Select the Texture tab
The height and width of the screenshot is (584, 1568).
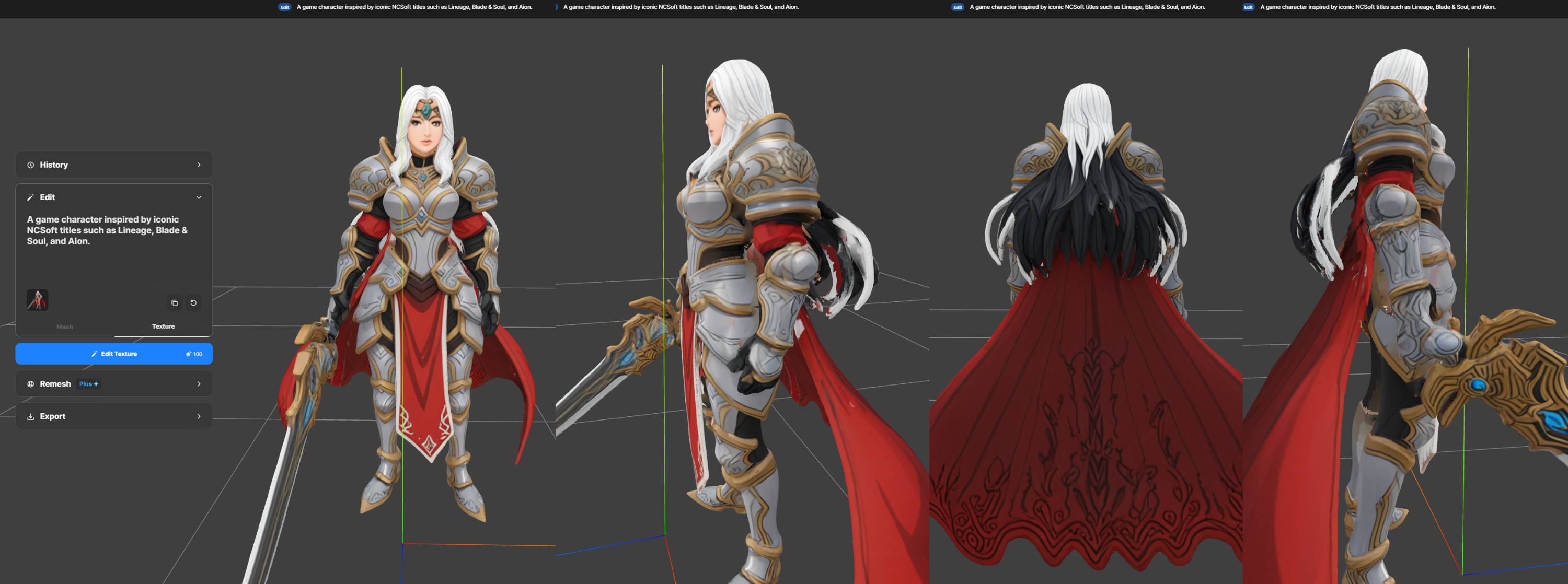[163, 326]
